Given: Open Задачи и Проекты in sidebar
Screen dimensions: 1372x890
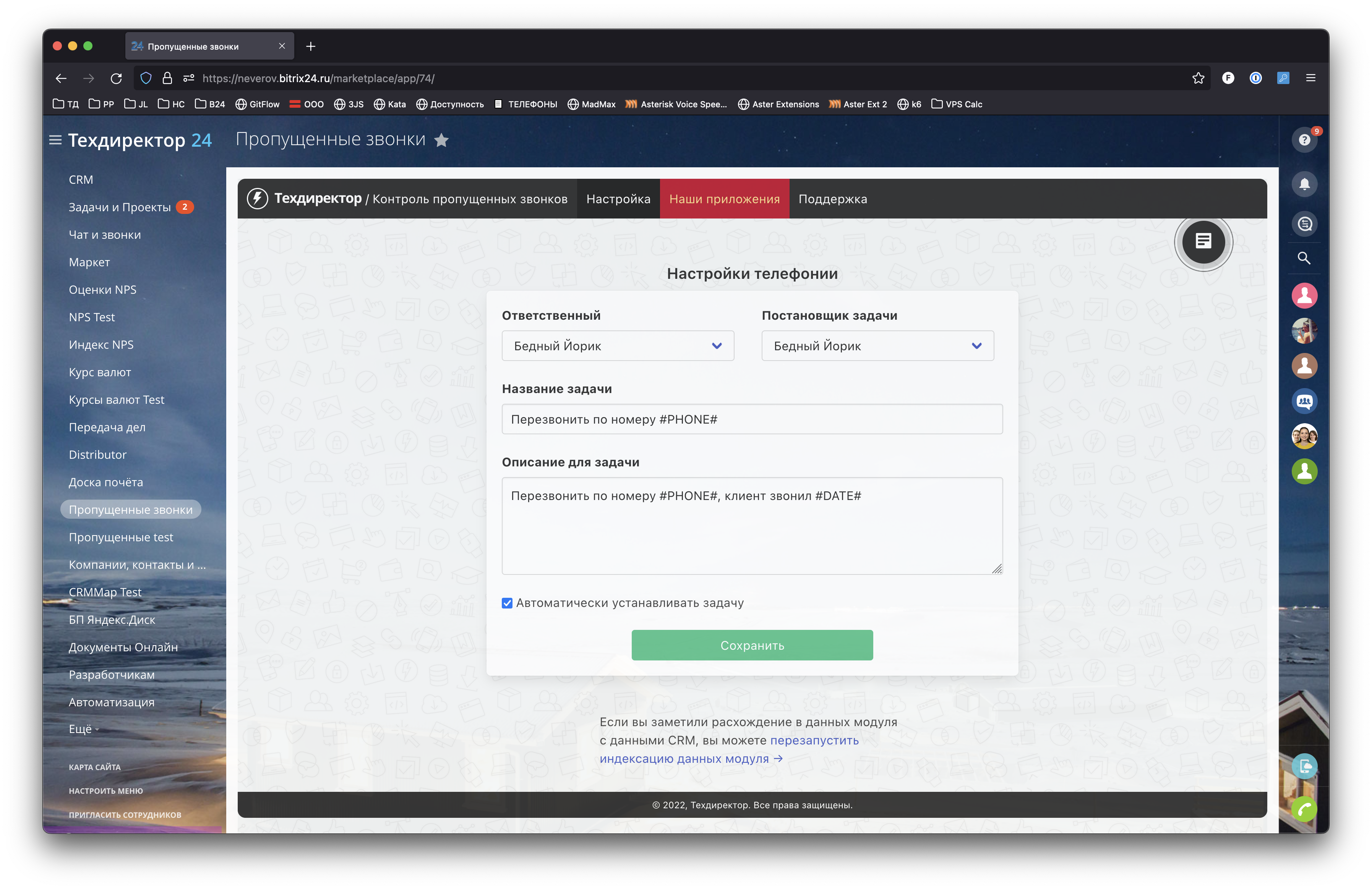Looking at the screenshot, I should (120, 207).
